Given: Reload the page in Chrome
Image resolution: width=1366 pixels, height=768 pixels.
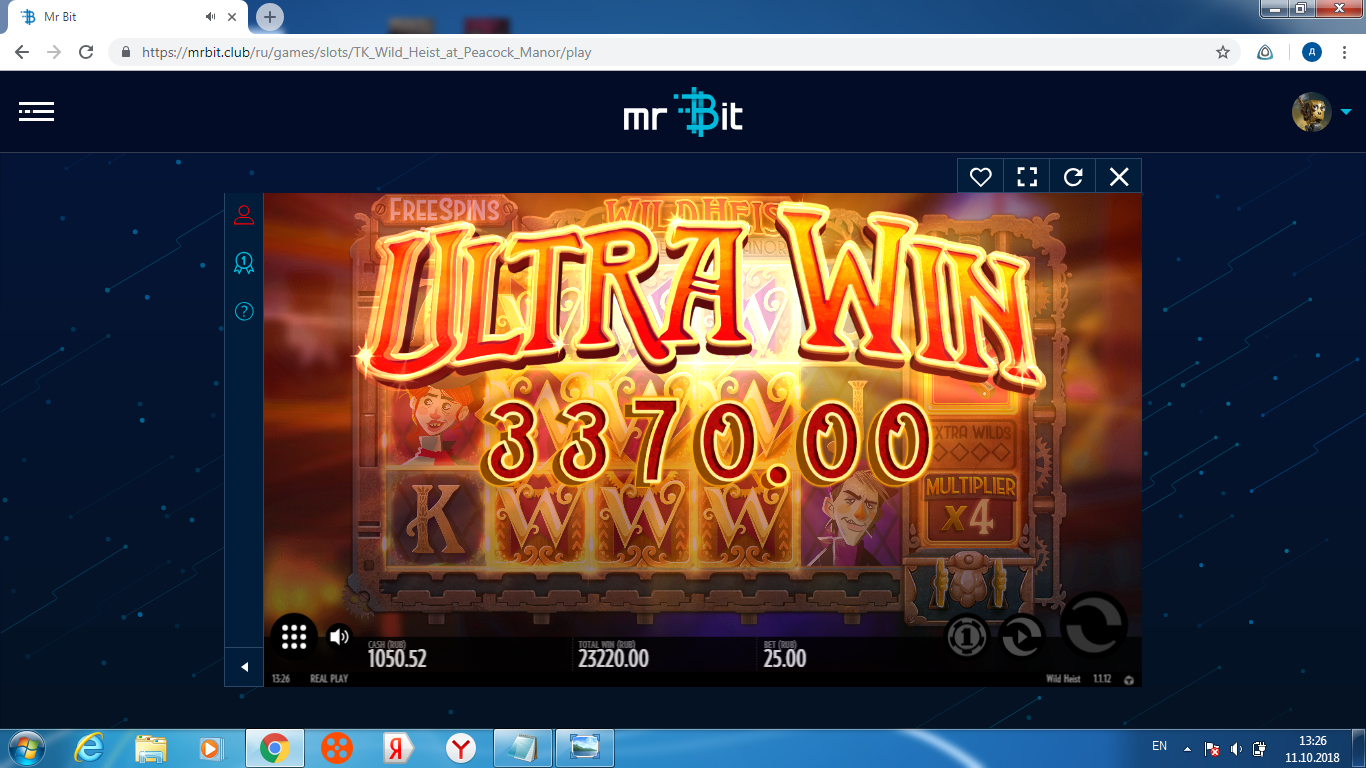Looking at the screenshot, I should click(x=86, y=52).
